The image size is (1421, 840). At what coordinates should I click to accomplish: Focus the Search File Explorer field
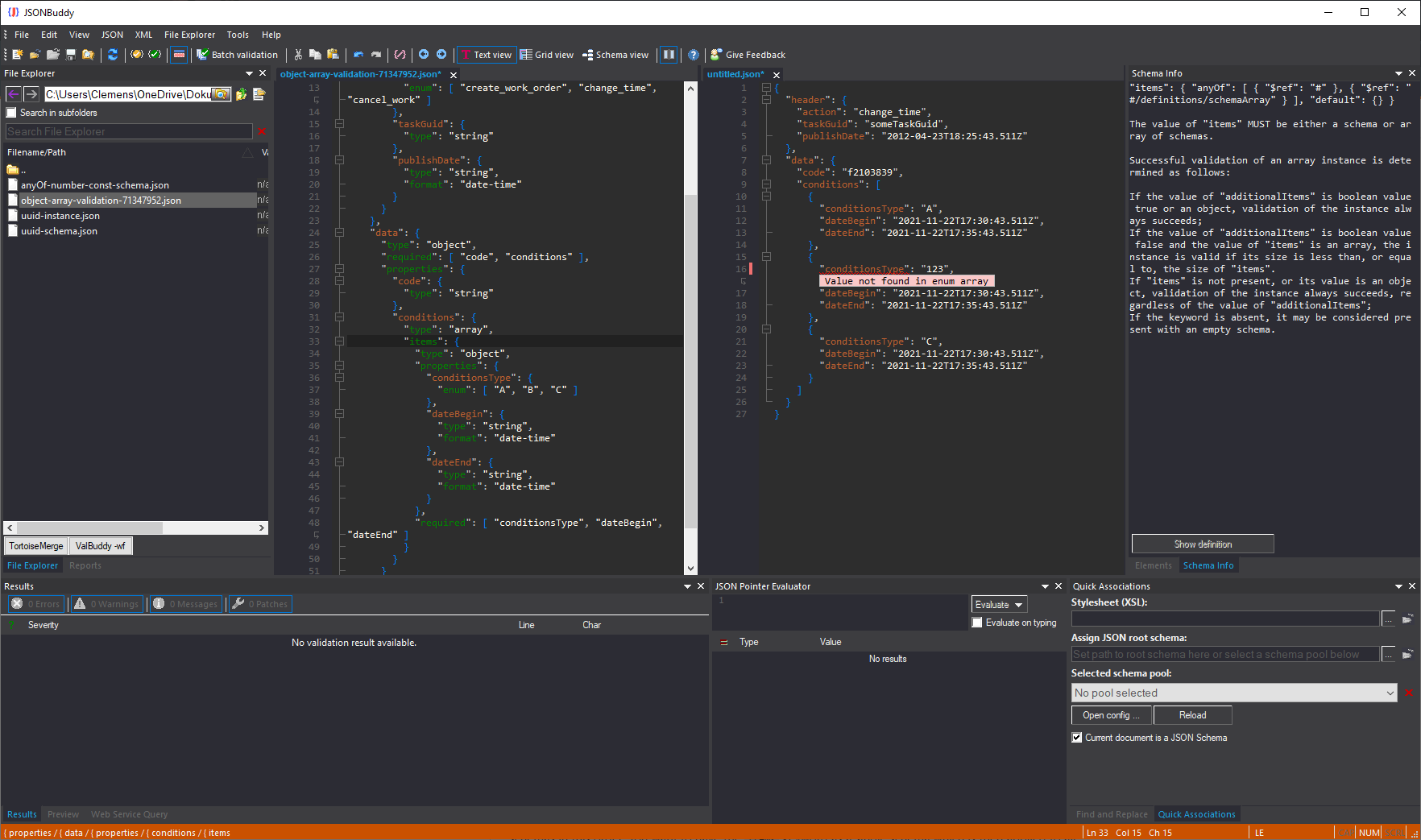[129, 131]
